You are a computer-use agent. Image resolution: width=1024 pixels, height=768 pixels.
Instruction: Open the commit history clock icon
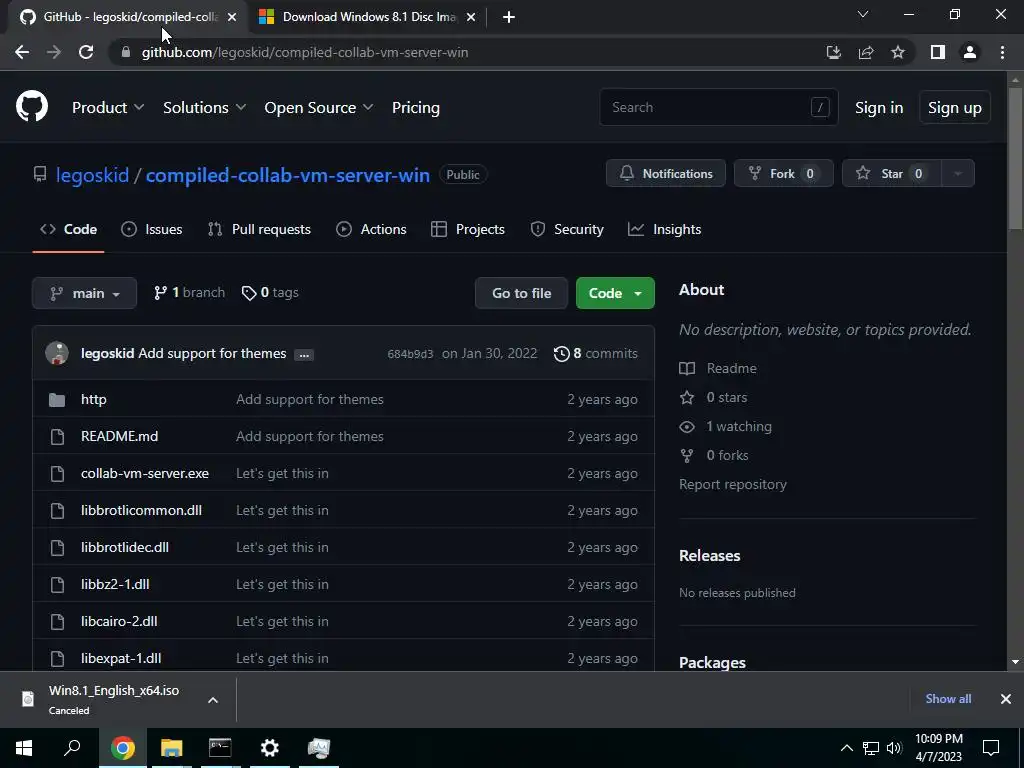[x=561, y=354]
